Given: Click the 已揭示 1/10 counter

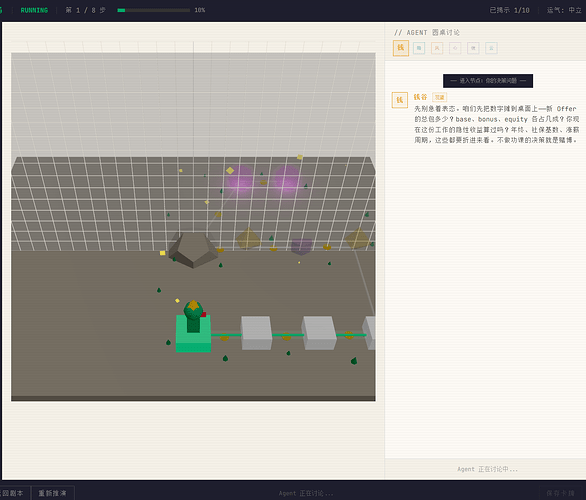Looking at the screenshot, I should pyautogui.click(x=509, y=10).
